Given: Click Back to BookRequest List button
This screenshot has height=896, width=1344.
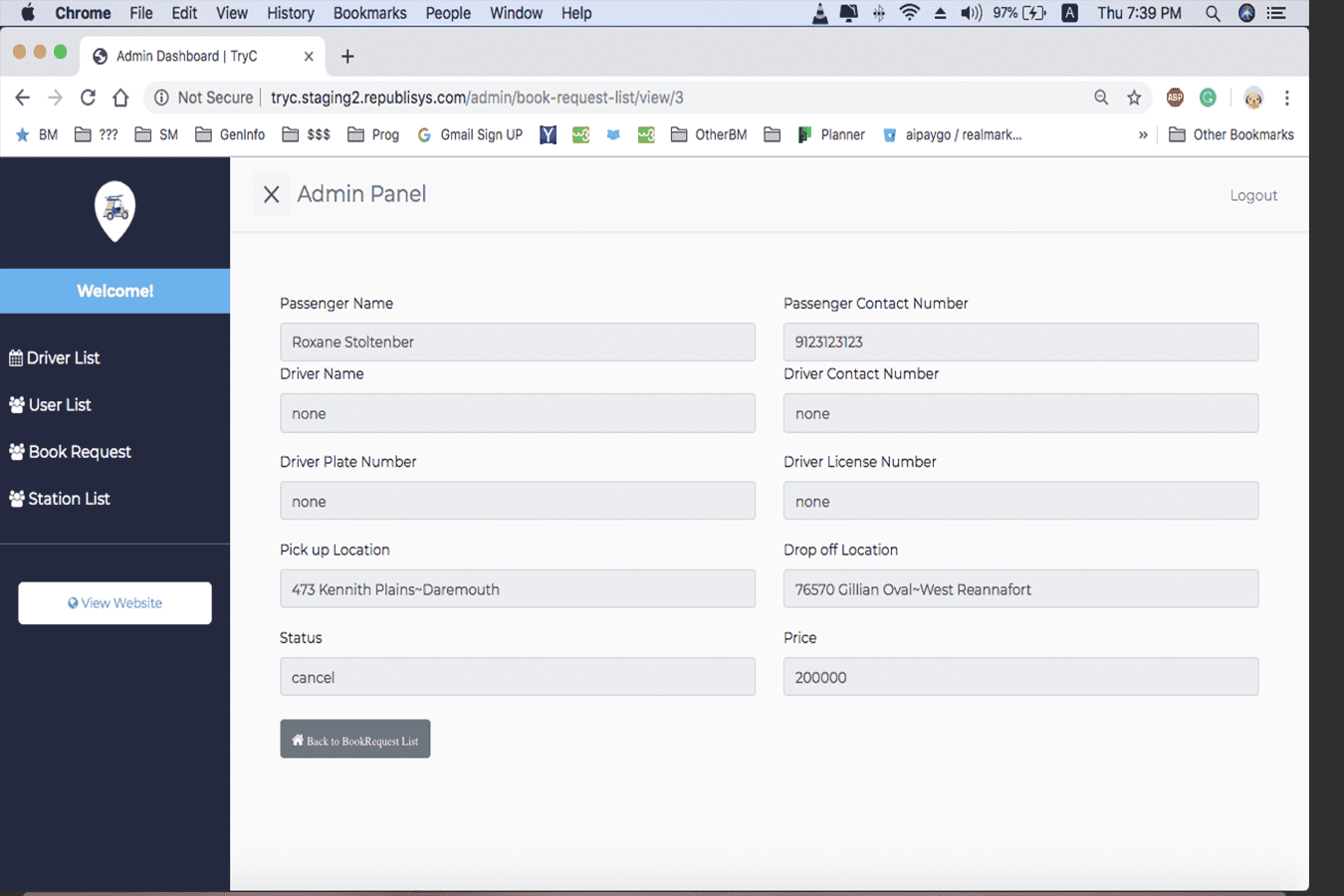Looking at the screenshot, I should [x=355, y=739].
